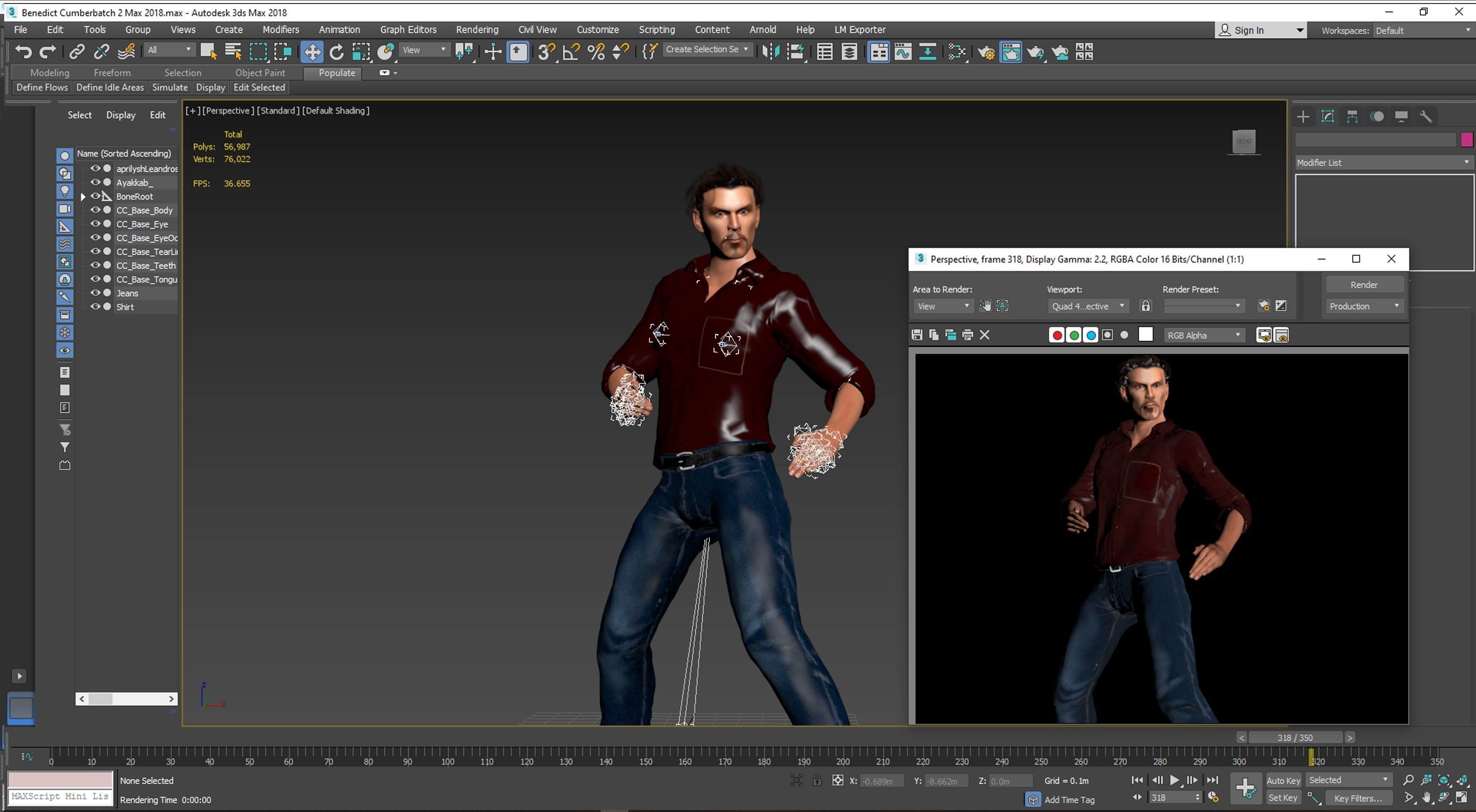This screenshot has height=812, width=1476.
Task: Select the Select and Link tool
Action: [77, 52]
